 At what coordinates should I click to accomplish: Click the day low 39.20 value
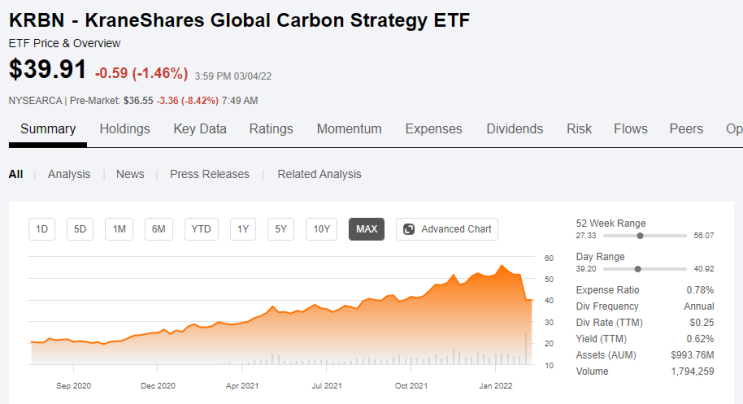(586, 269)
